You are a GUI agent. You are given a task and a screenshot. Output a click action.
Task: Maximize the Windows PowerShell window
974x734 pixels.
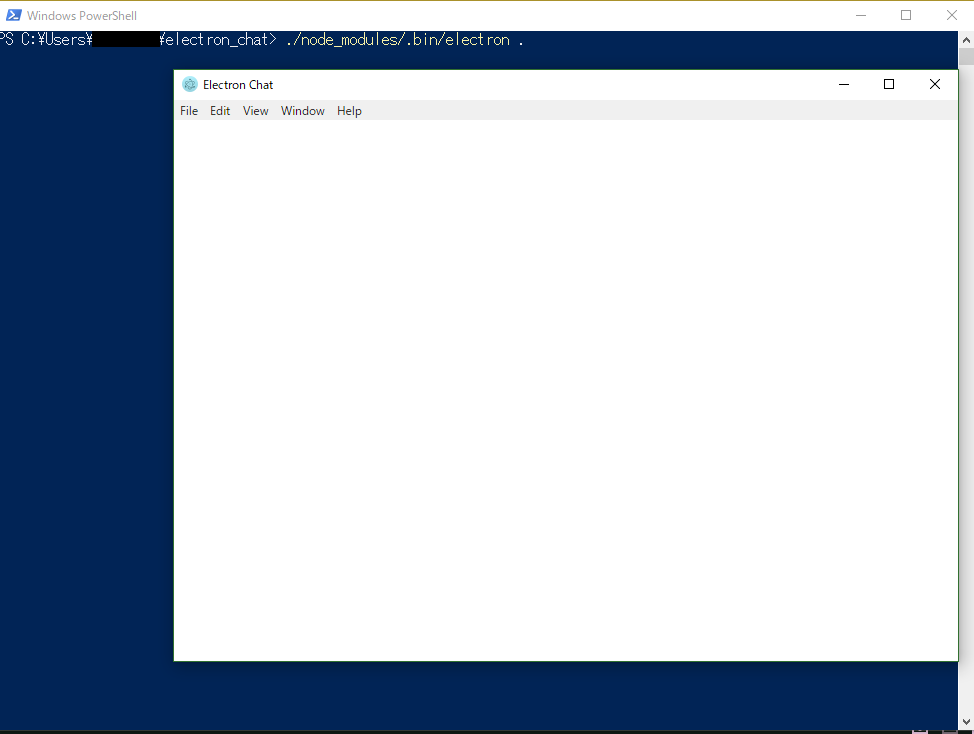click(x=906, y=15)
